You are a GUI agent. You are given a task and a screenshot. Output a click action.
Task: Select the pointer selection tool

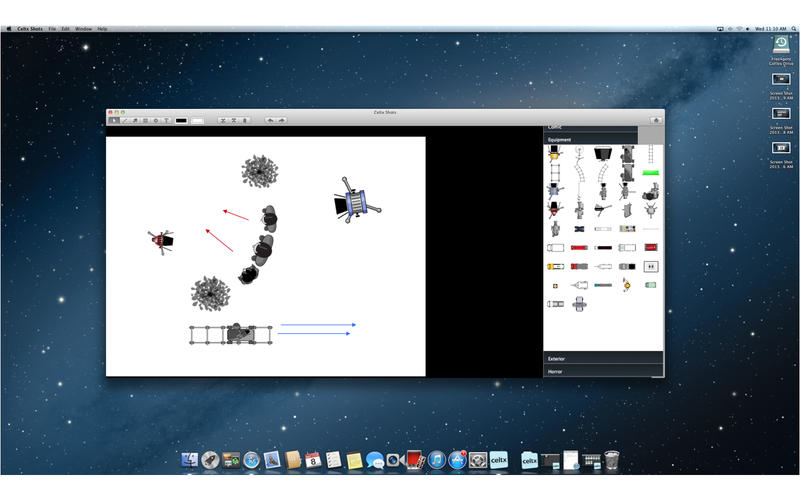click(114, 120)
